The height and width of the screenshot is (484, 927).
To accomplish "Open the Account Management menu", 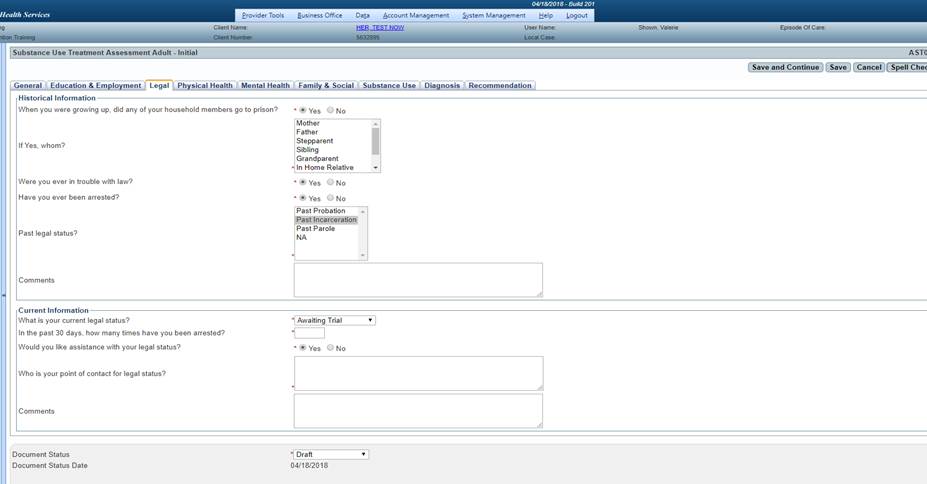I will point(415,16).
